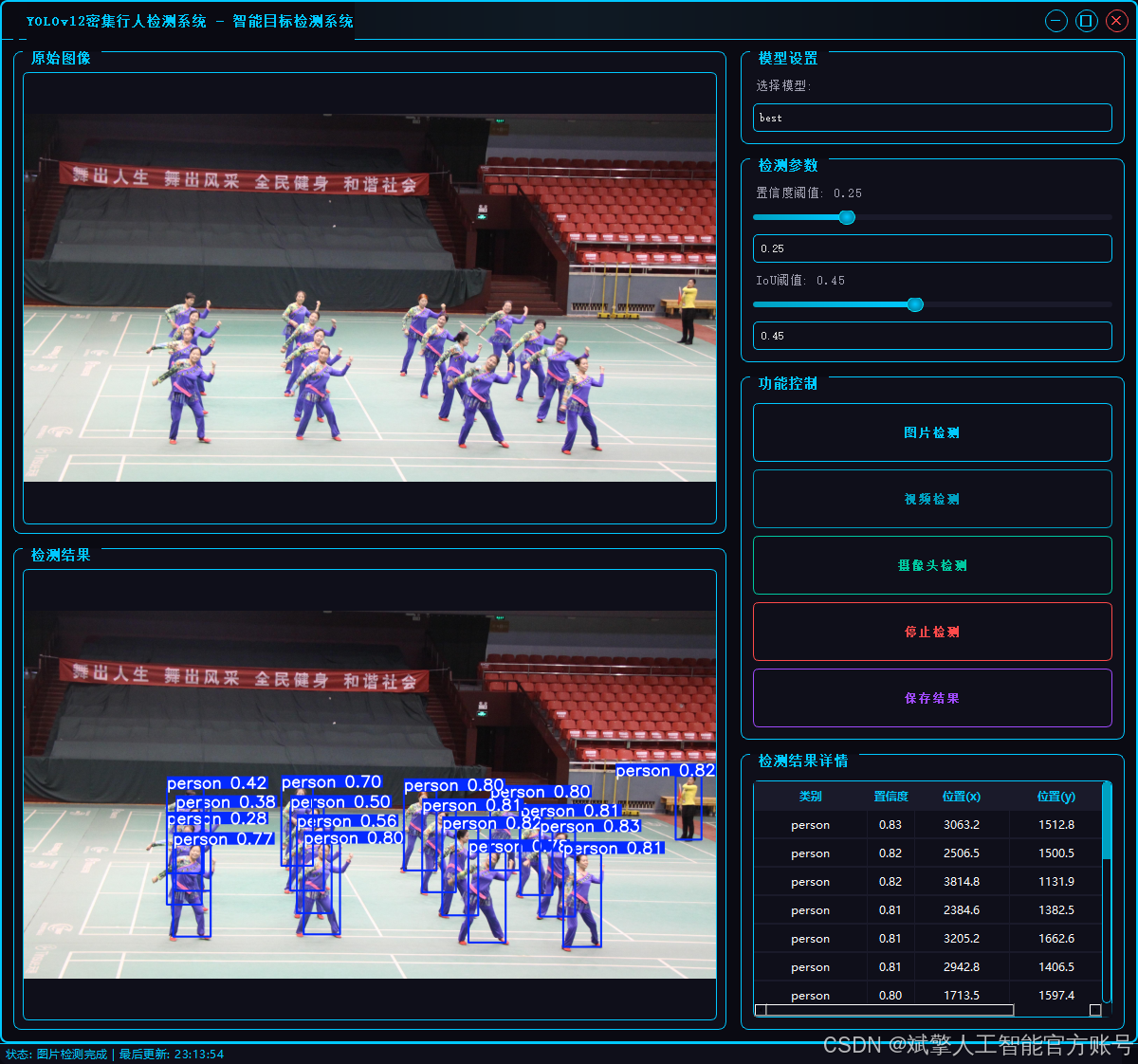Sort table by 置信度 column header

[x=890, y=797]
